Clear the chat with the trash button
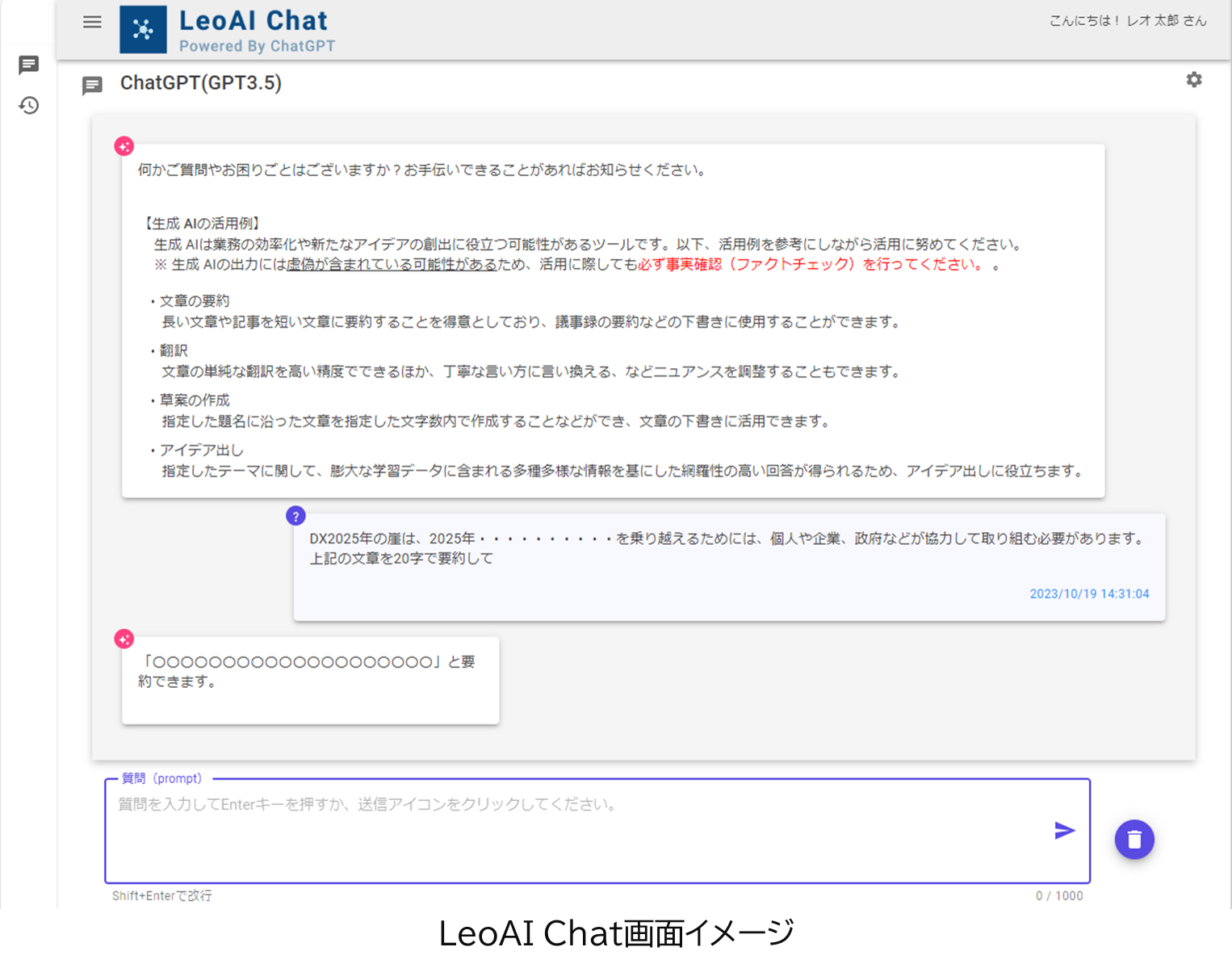Image resolution: width=1232 pixels, height=968 pixels. click(x=1134, y=840)
